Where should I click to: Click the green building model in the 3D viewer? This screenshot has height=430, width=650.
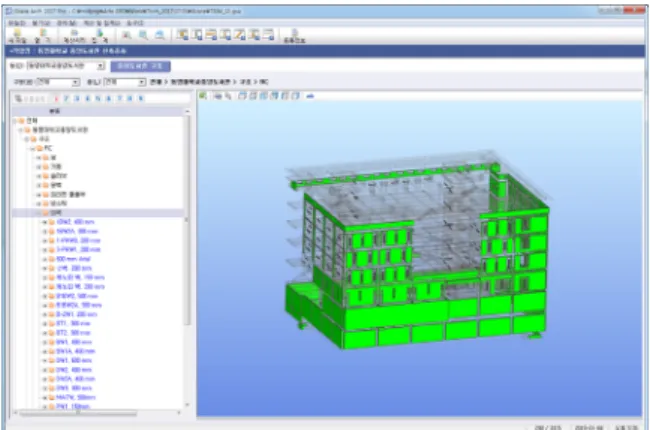coord(417,251)
